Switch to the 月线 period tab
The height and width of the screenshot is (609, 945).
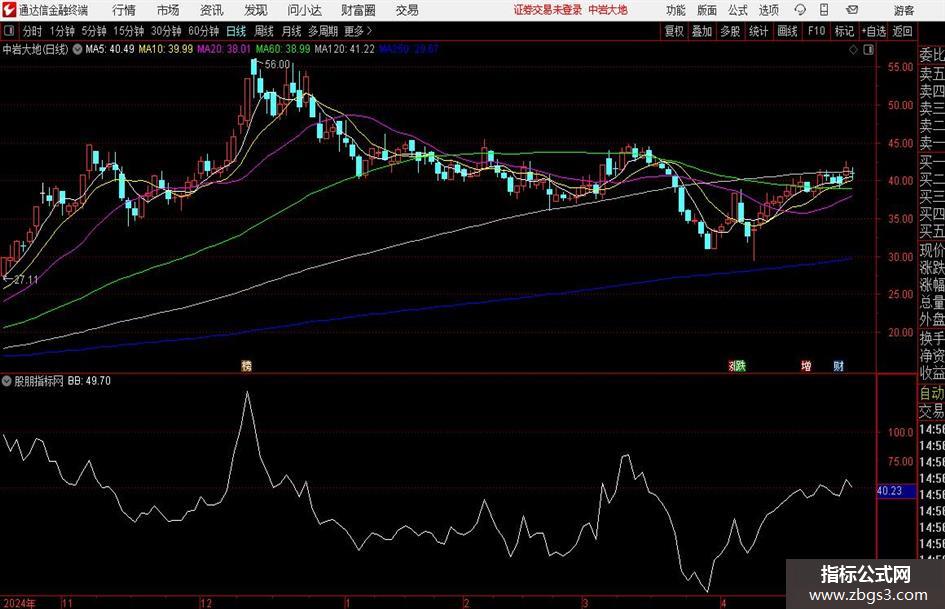291,31
